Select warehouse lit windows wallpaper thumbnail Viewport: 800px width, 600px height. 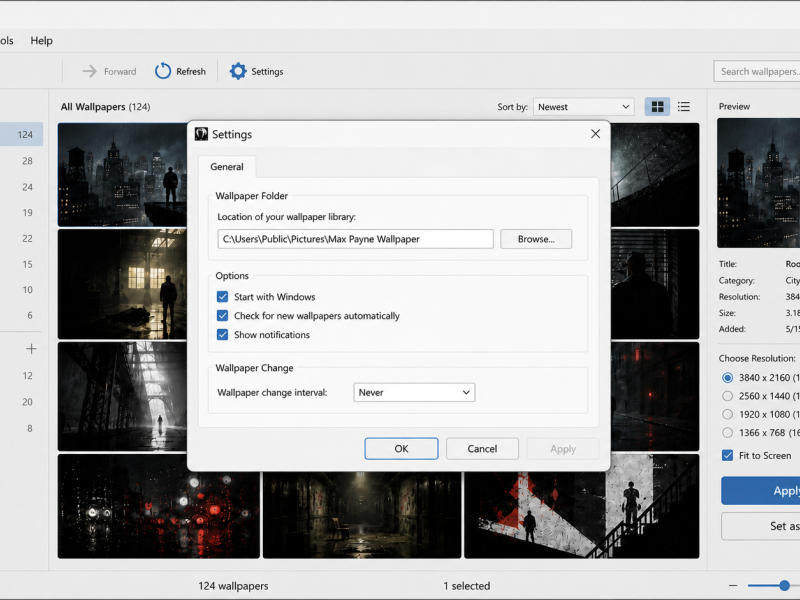122,284
